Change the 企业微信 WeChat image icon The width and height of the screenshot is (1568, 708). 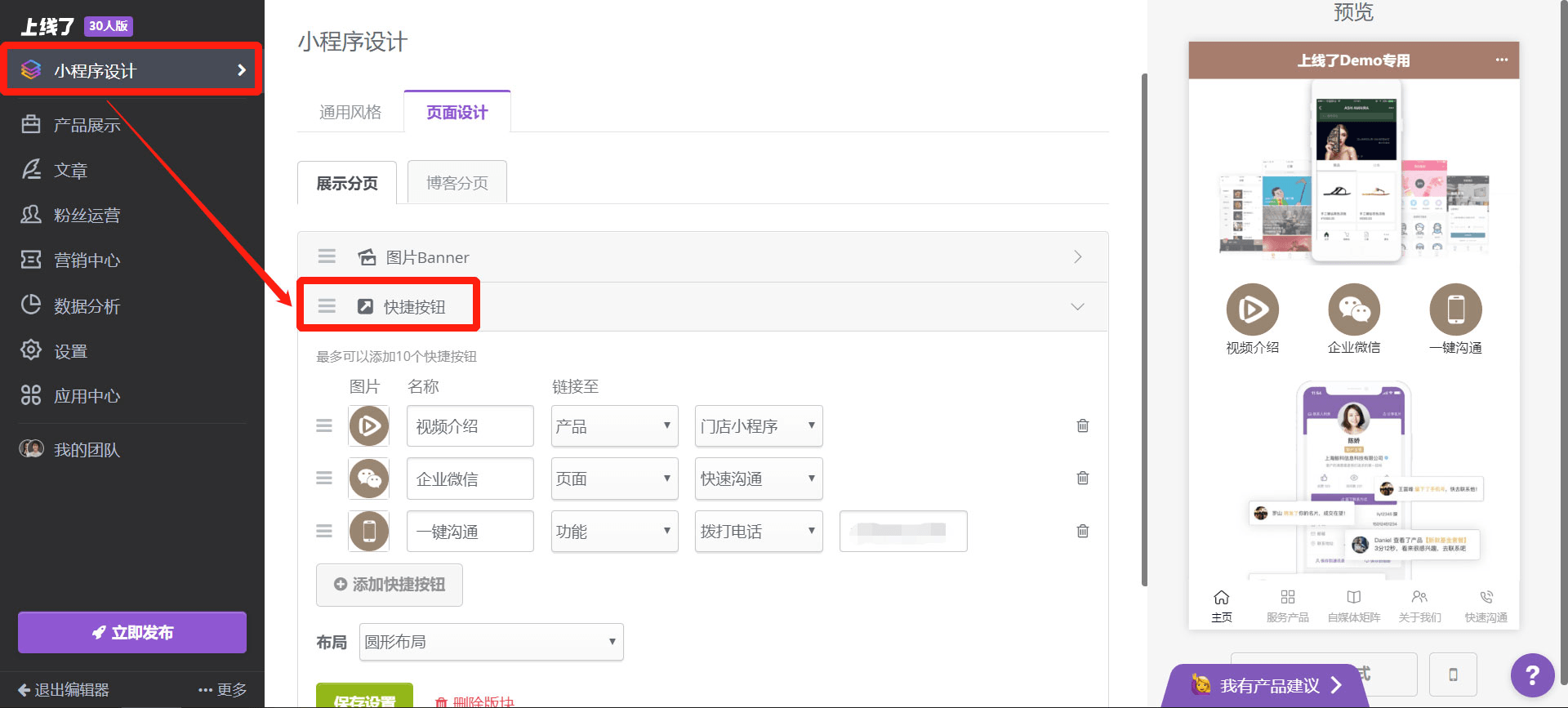368,479
